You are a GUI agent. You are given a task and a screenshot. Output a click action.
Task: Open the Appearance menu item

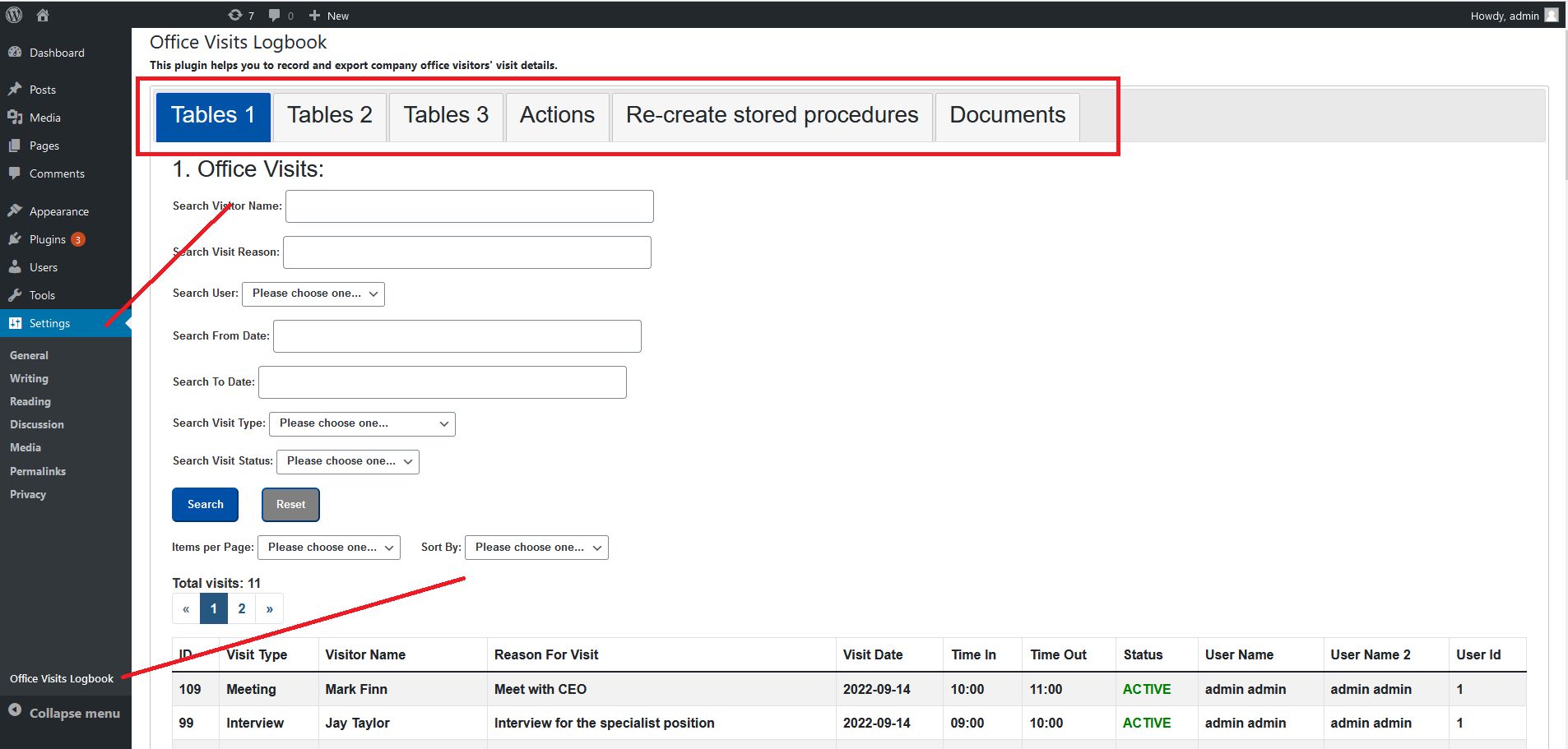(58, 211)
